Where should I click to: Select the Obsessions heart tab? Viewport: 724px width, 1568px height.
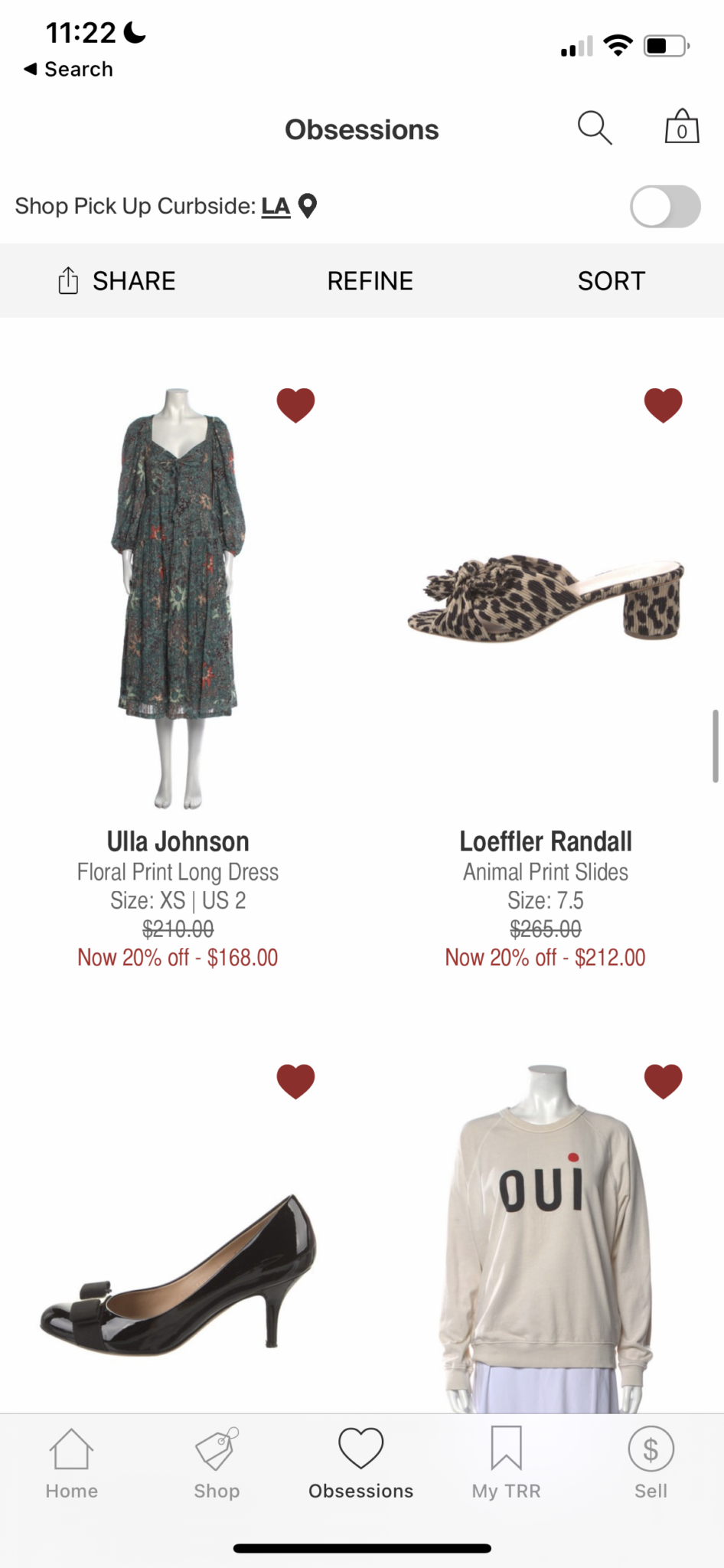(x=361, y=1463)
